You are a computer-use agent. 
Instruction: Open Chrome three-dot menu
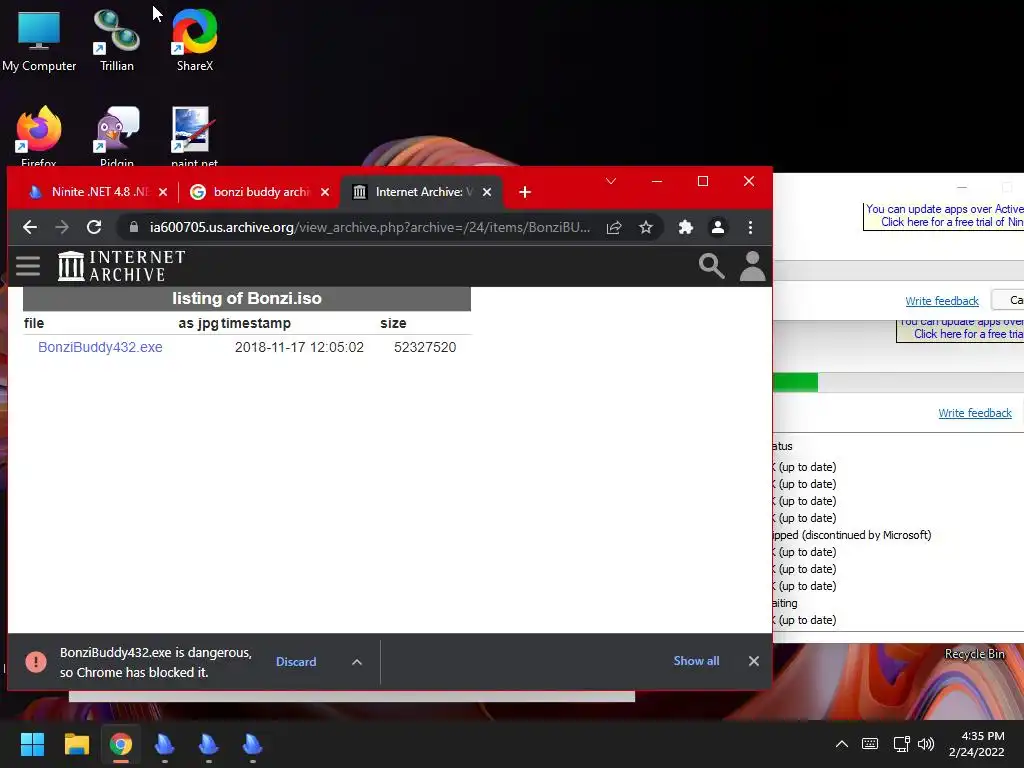750,227
